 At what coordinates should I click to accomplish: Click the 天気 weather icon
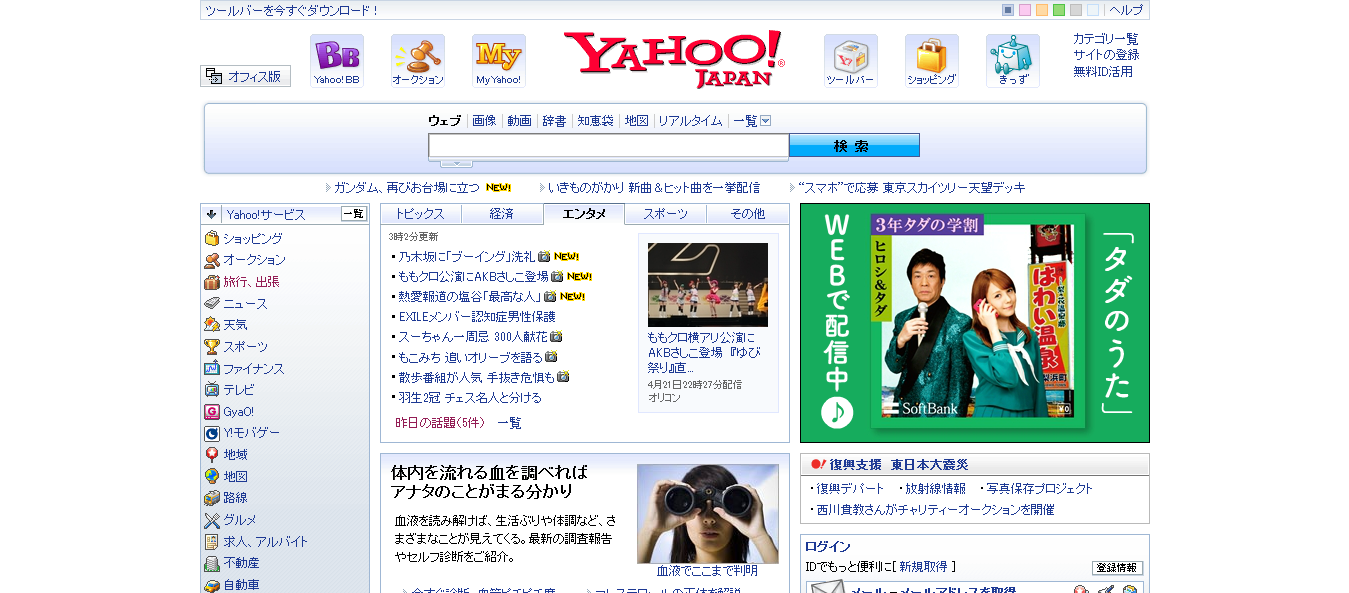[x=212, y=325]
